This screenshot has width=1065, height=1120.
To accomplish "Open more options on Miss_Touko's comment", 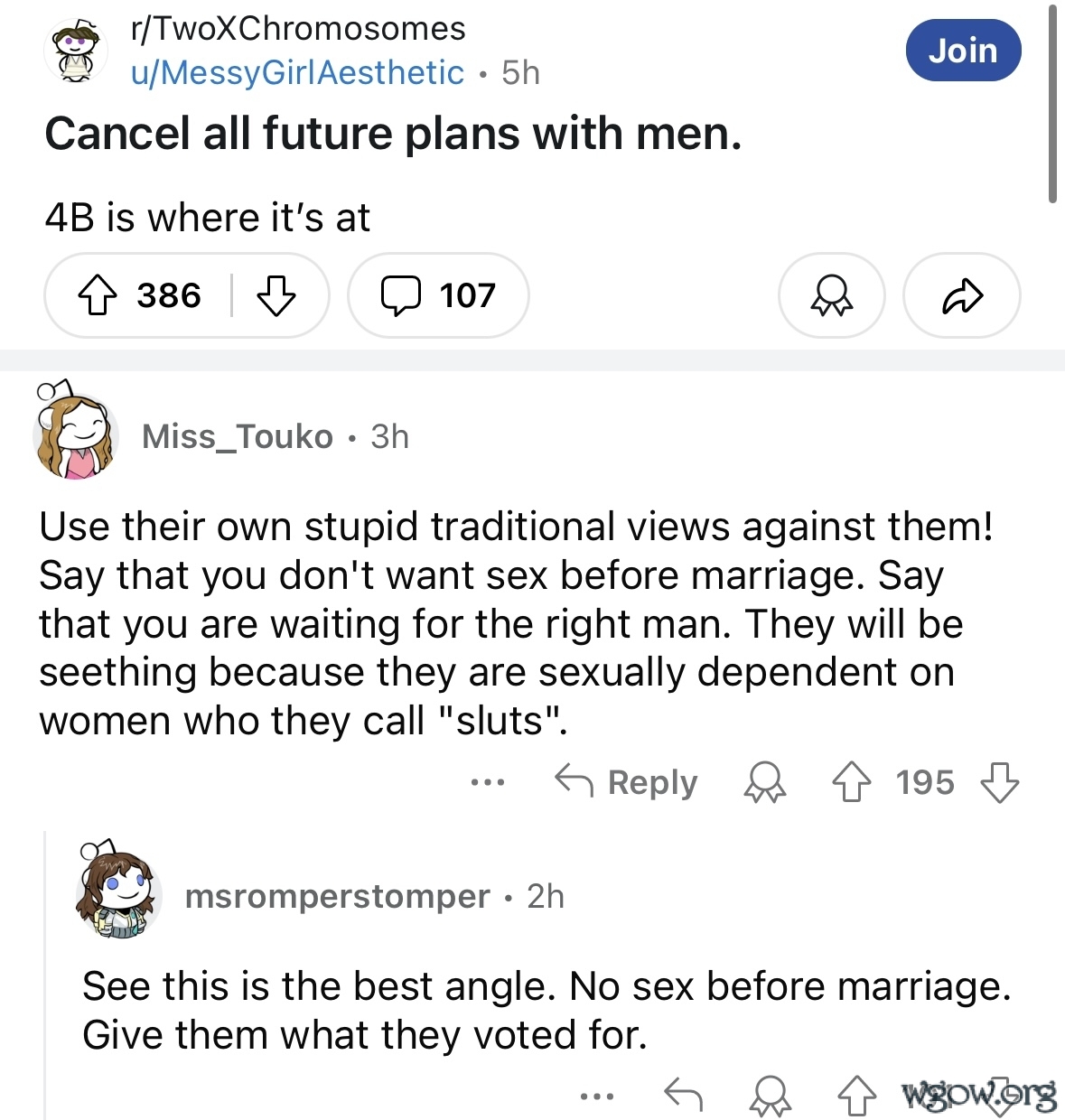I will tap(487, 782).
